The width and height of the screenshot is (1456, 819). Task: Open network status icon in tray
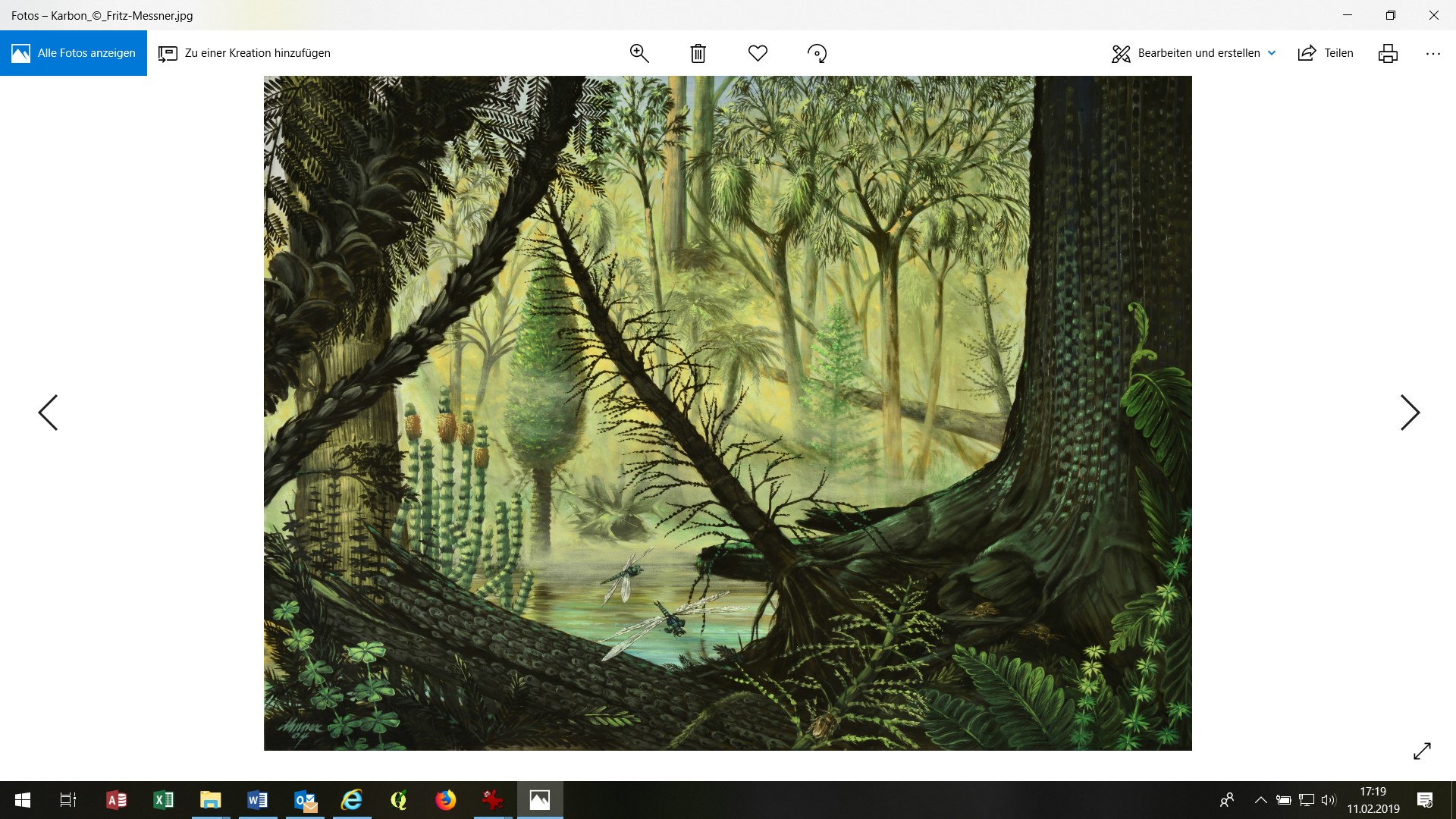(1306, 800)
